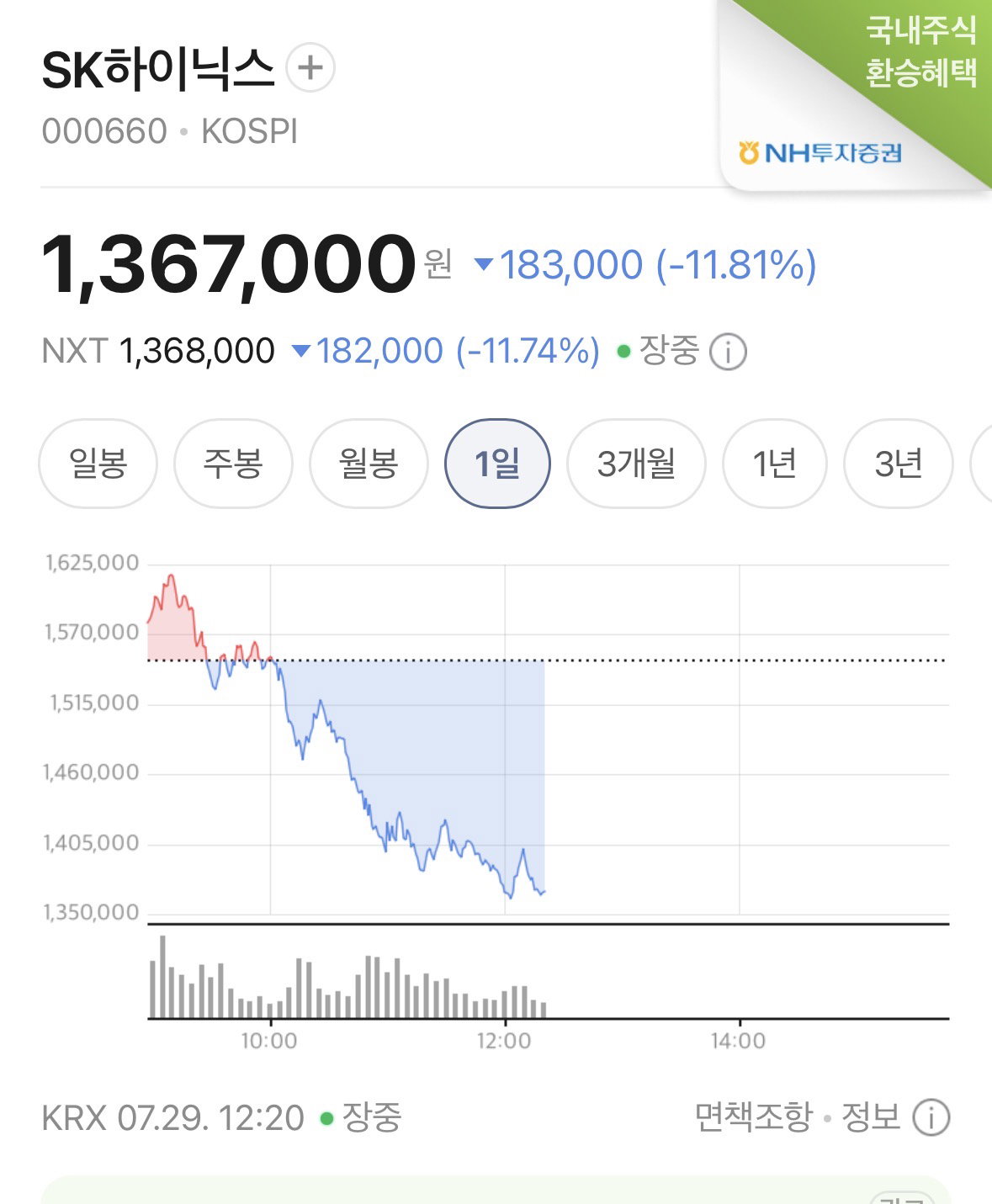Tap info icon beside 면책조항 정보
Image resolution: width=992 pixels, height=1204 pixels.
931,1117
